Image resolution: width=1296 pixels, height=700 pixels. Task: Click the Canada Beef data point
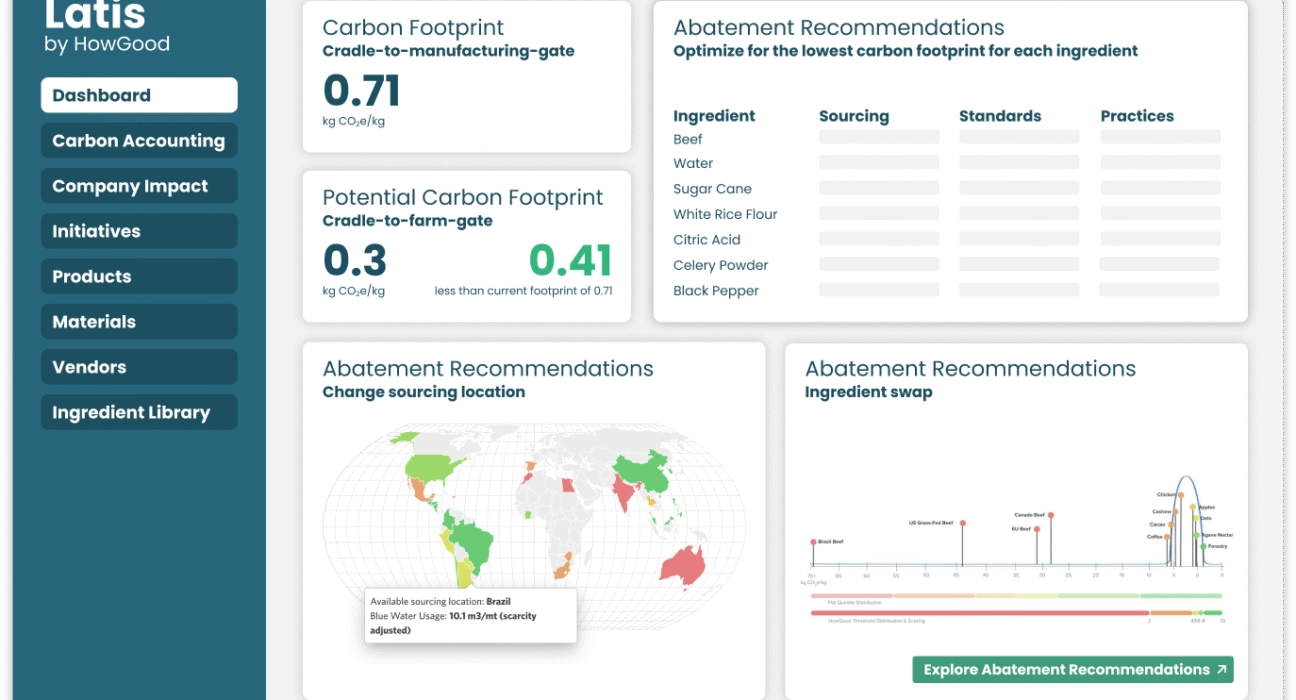coord(1052,515)
